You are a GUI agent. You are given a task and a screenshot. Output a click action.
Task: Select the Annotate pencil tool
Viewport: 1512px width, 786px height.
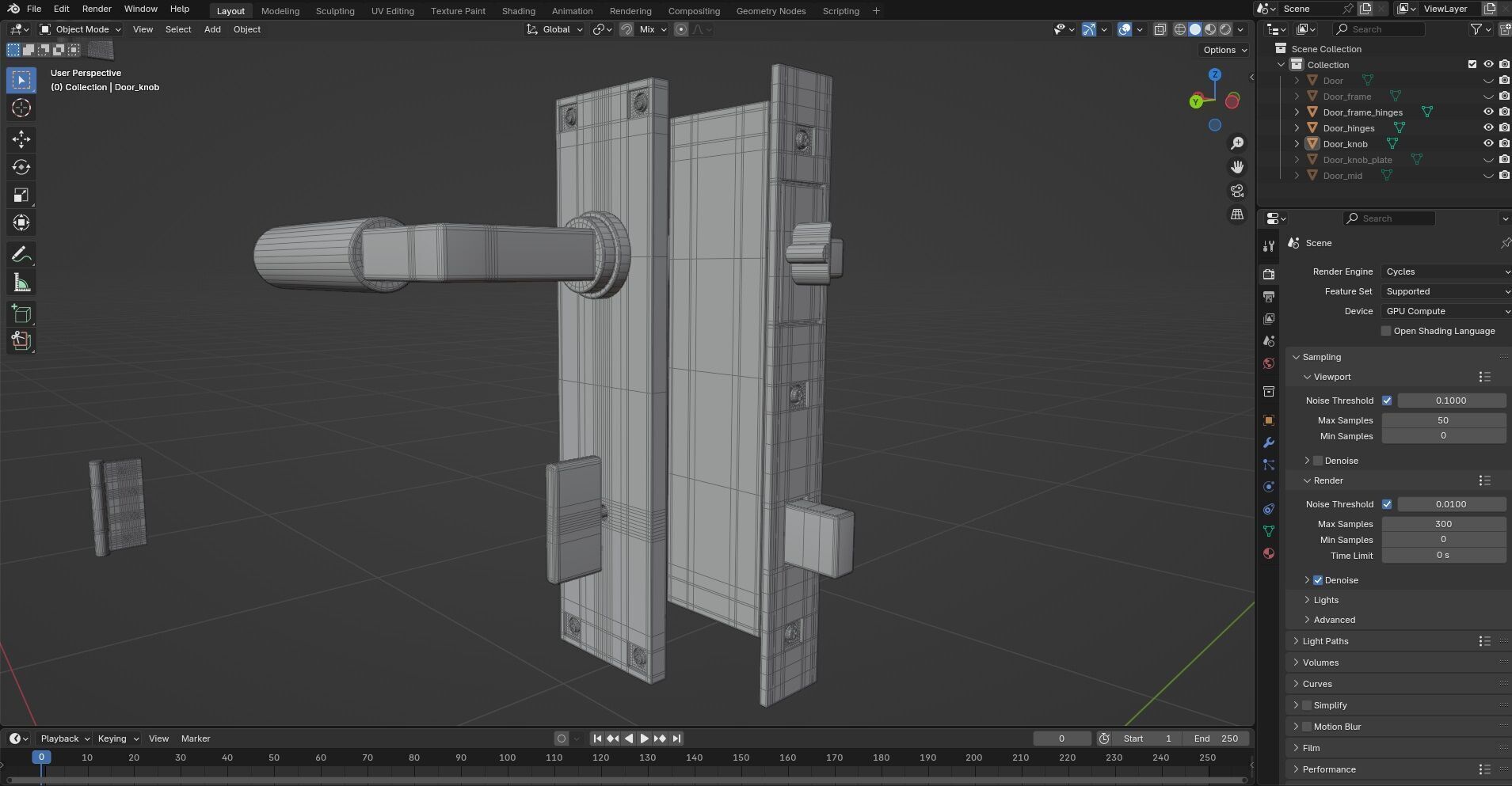point(21,255)
